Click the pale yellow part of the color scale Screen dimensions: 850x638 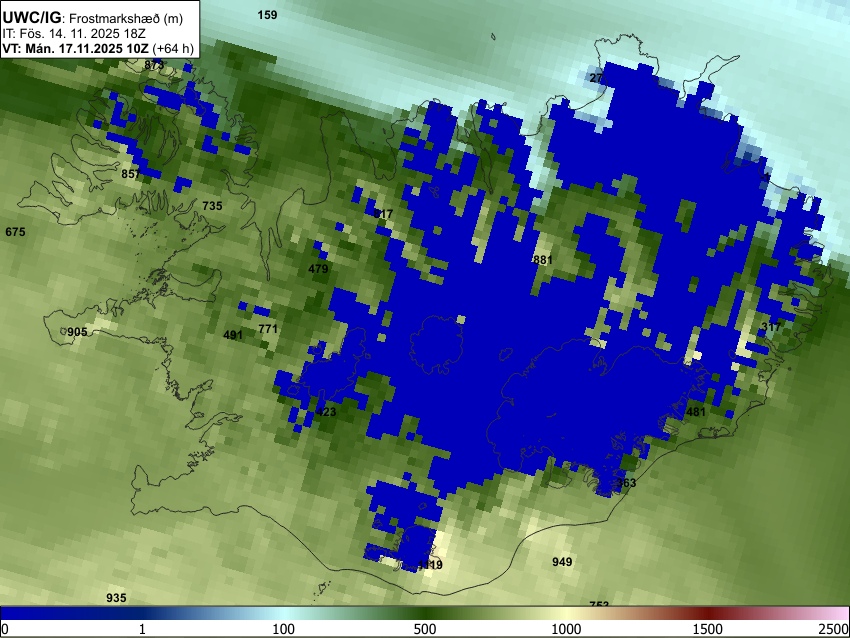tap(566, 614)
